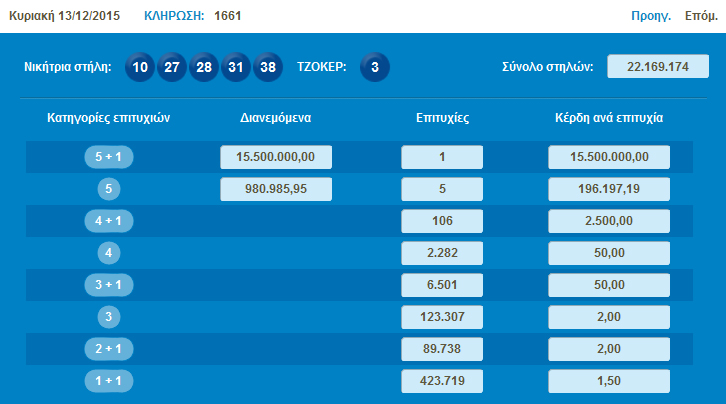Click the ΚΛΗΡΩΣΗ draw label
The width and height of the screenshot is (726, 404).
click(x=174, y=16)
